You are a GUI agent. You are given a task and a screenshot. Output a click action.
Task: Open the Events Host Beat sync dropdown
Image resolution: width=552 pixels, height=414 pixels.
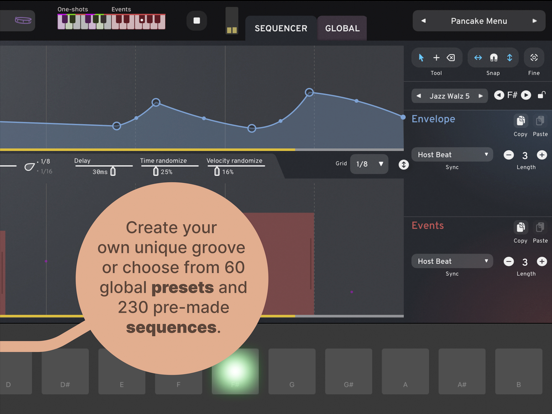click(452, 261)
